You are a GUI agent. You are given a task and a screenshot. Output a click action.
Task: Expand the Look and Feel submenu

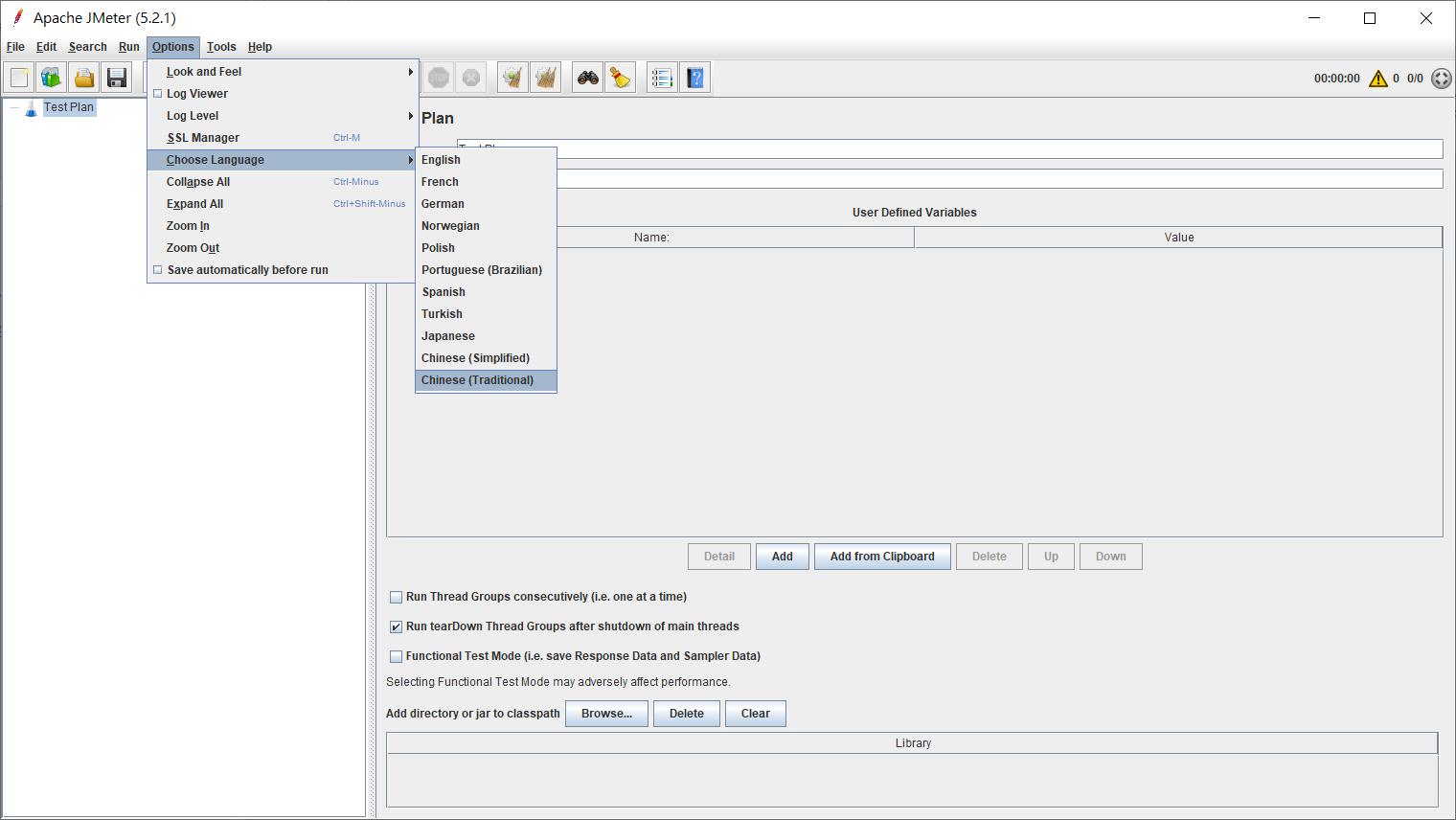pyautogui.click(x=283, y=72)
